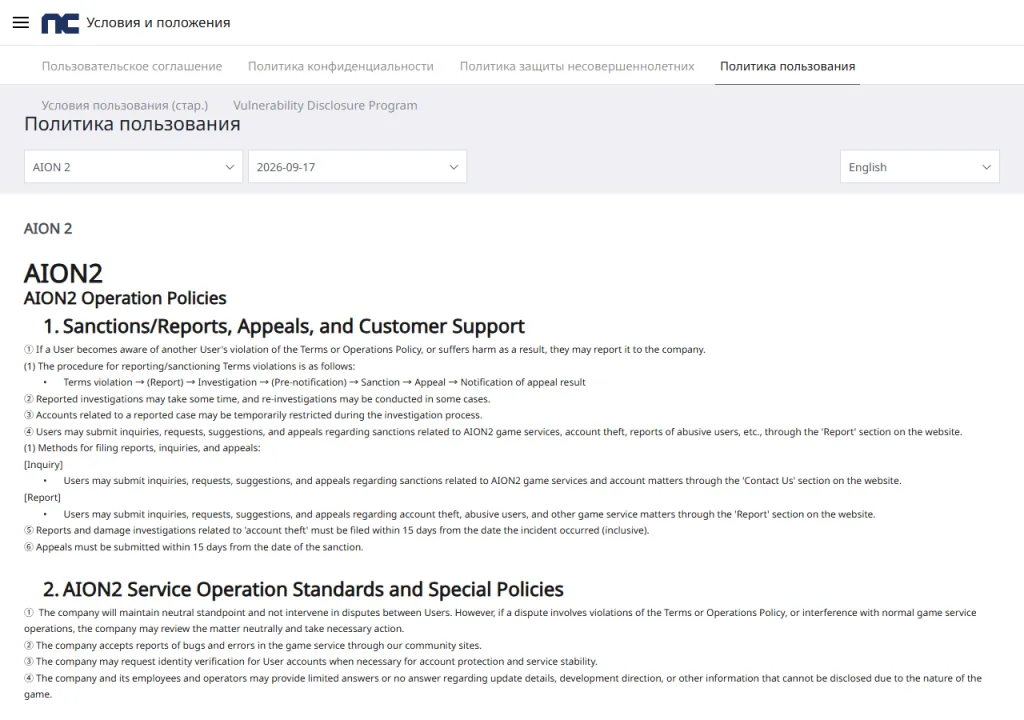The image size is (1024, 720).
Task: Click the line about account theft reports deadline
Action: (x=337, y=531)
